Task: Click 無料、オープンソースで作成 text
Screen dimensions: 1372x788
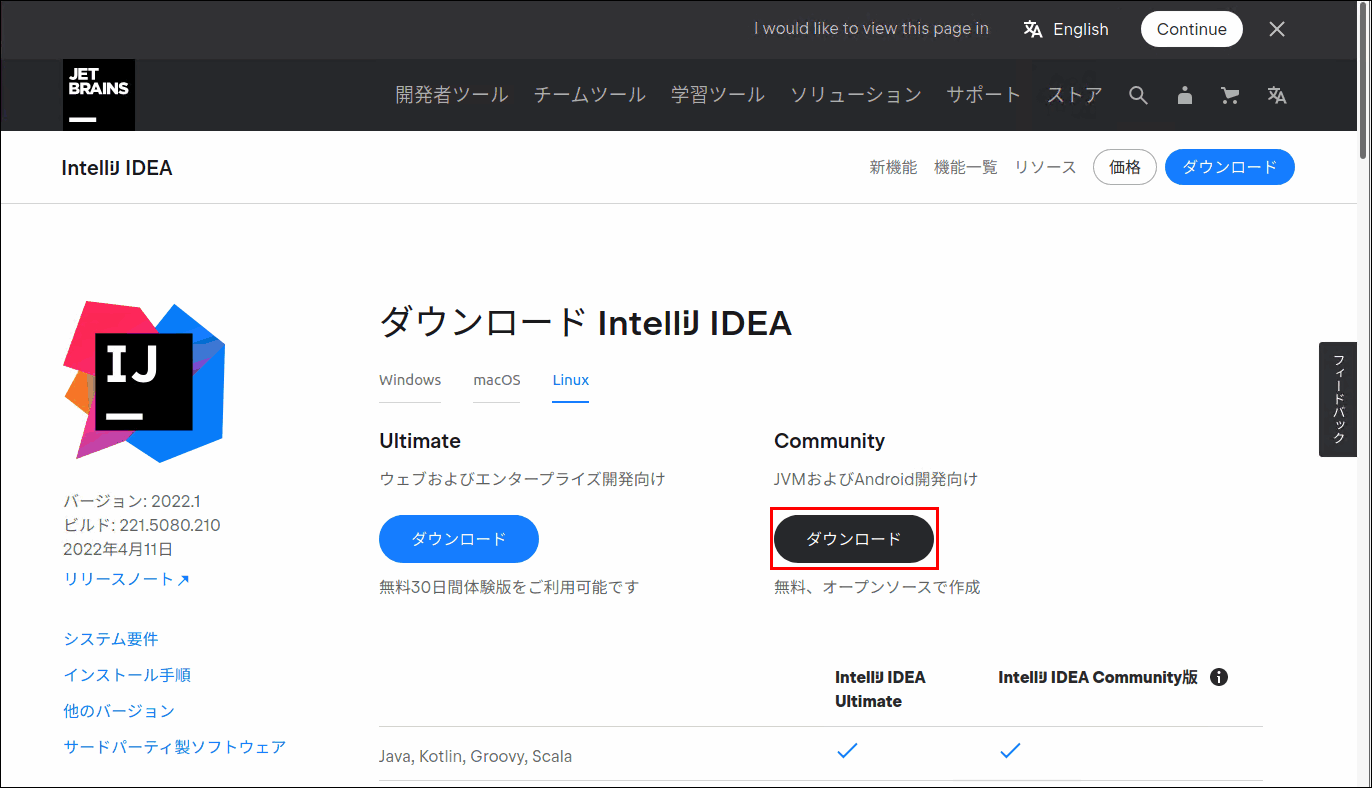Action: [x=877, y=587]
